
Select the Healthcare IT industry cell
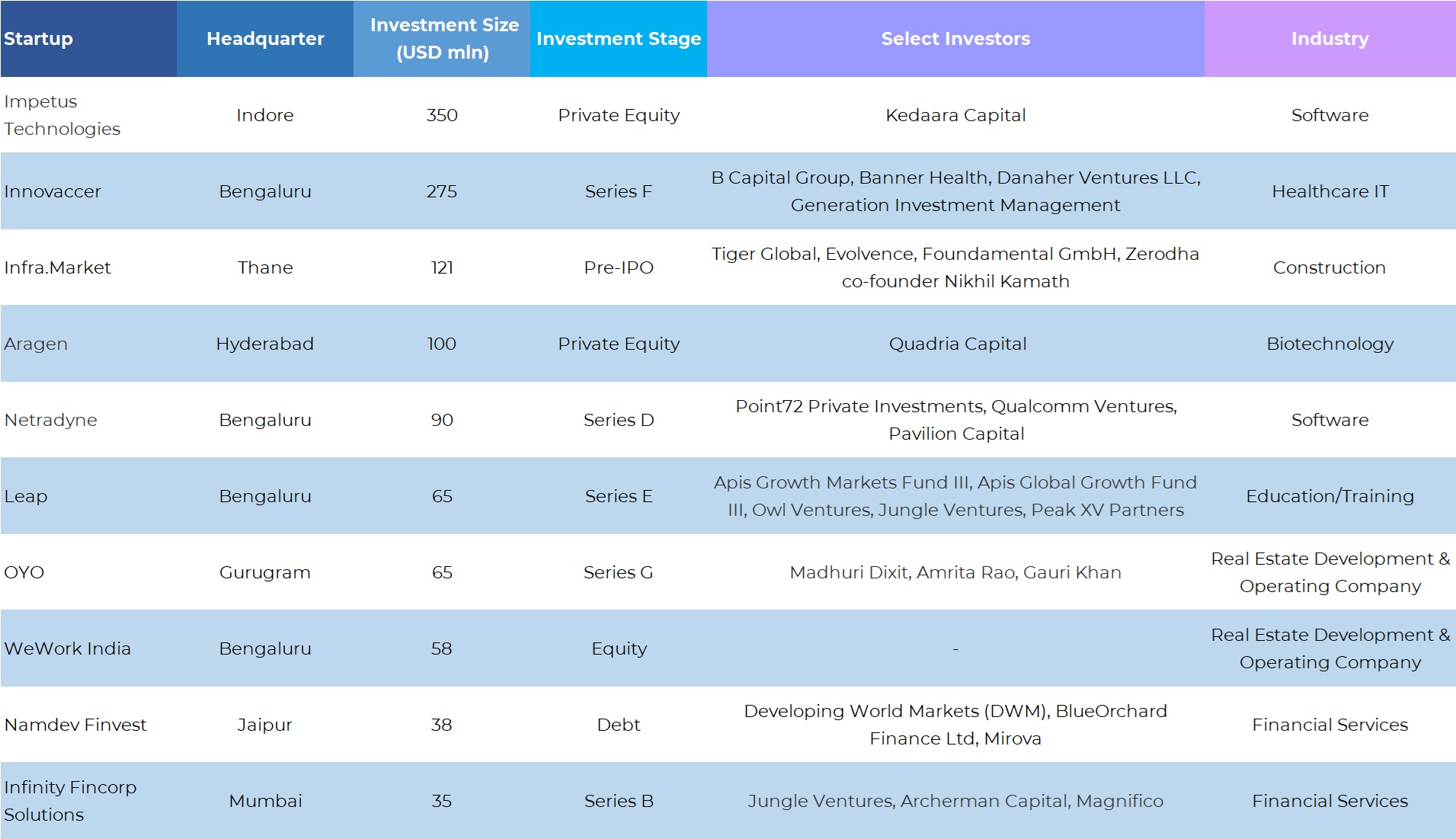coord(1330,191)
